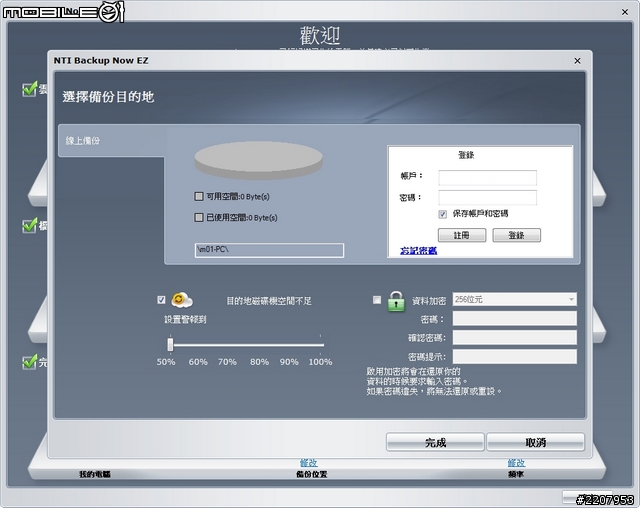Click the 目的地磁碟機空間不足 label
Screen dimensions: 640x508
[269, 301]
